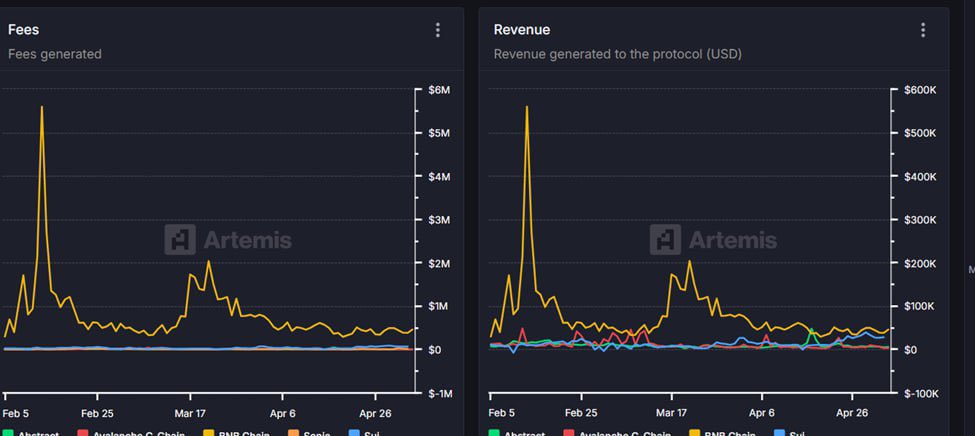Click the Revenue chart title
Screen dimensions: 975x436
(522, 29)
